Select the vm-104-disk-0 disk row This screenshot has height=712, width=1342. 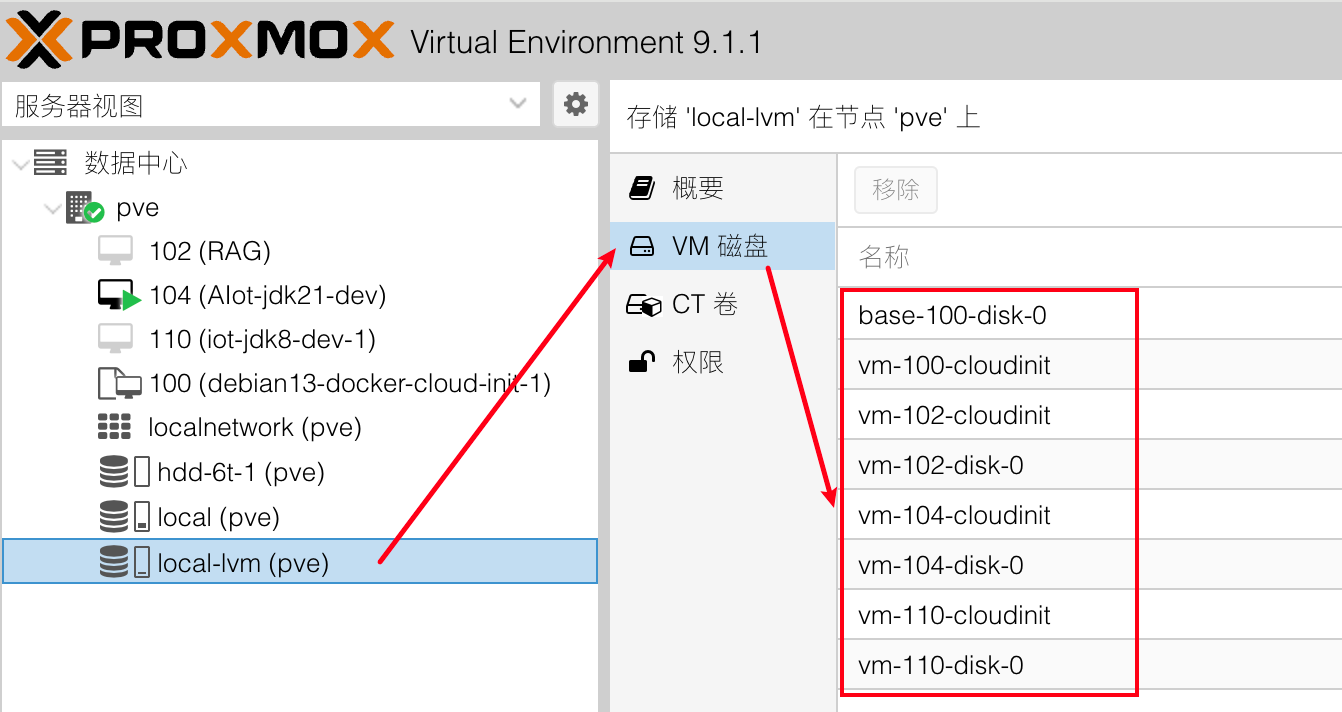click(x=940, y=566)
